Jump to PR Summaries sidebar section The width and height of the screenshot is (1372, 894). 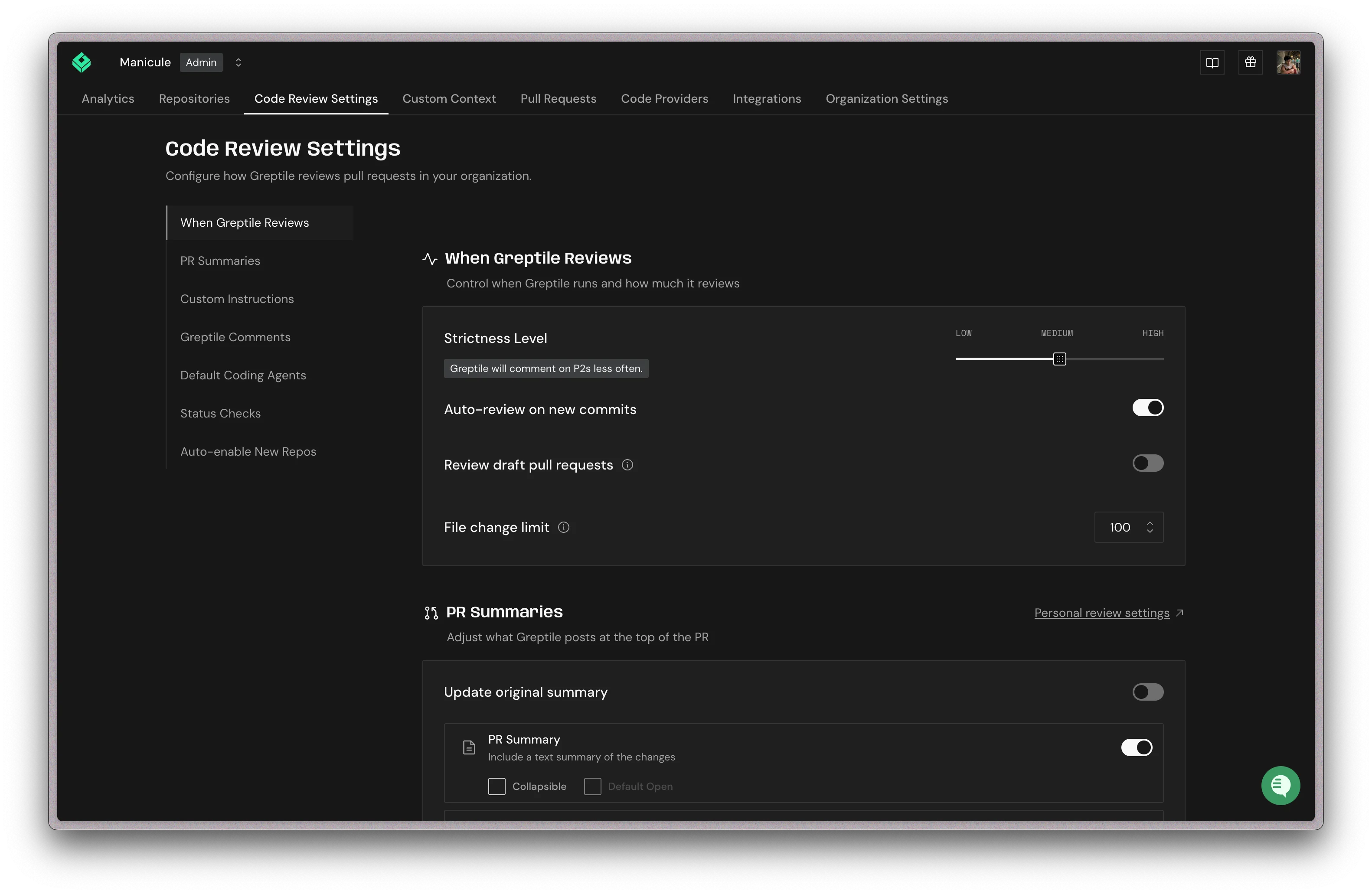[x=220, y=261]
